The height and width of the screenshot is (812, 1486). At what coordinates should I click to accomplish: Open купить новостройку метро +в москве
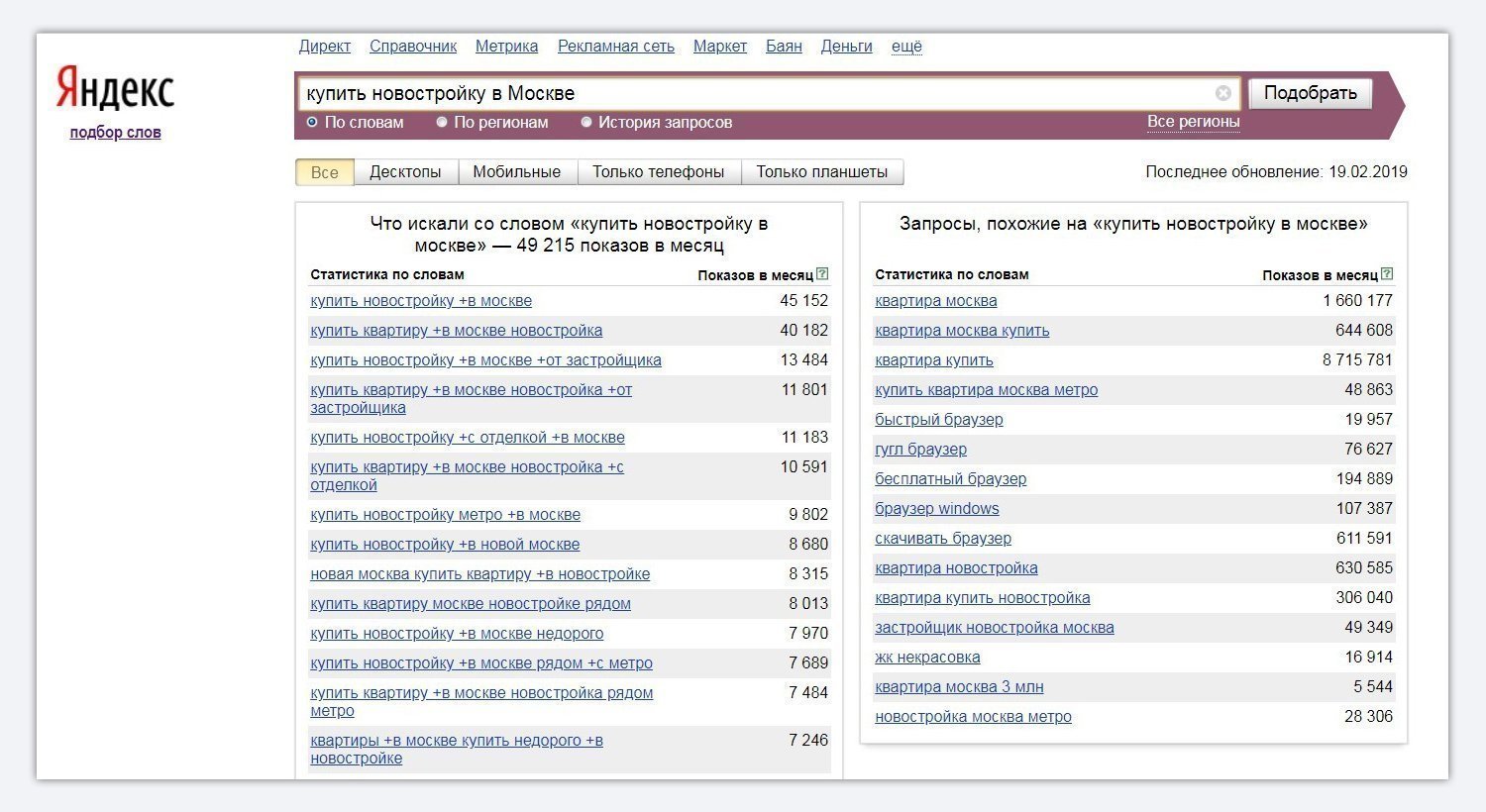(x=446, y=515)
